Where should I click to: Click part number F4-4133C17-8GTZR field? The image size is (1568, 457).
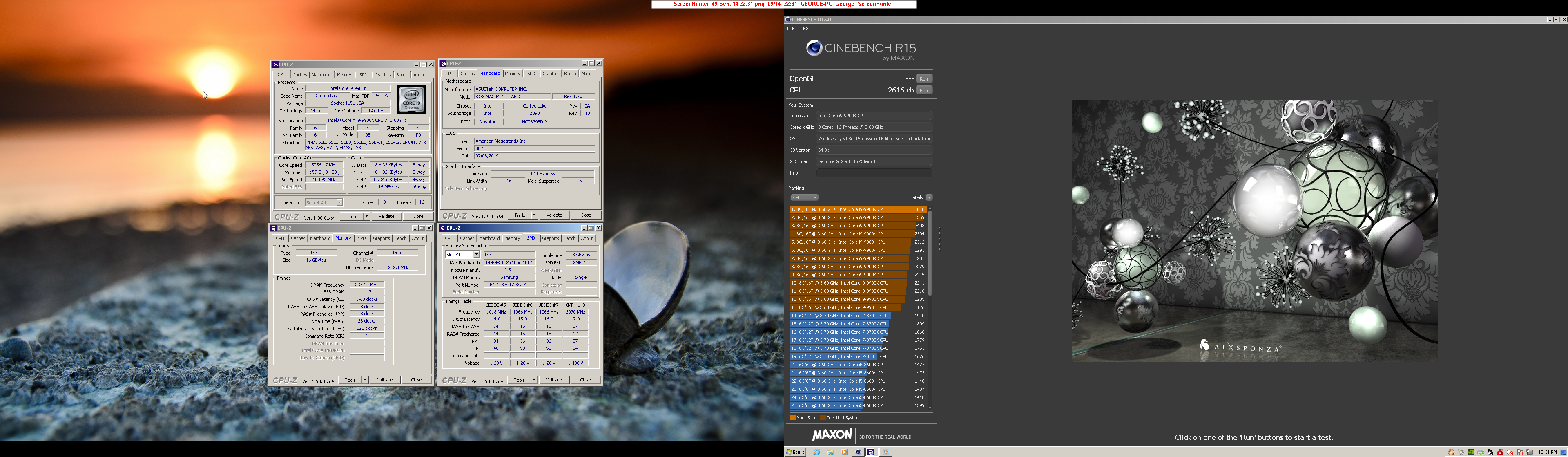pyautogui.click(x=509, y=285)
